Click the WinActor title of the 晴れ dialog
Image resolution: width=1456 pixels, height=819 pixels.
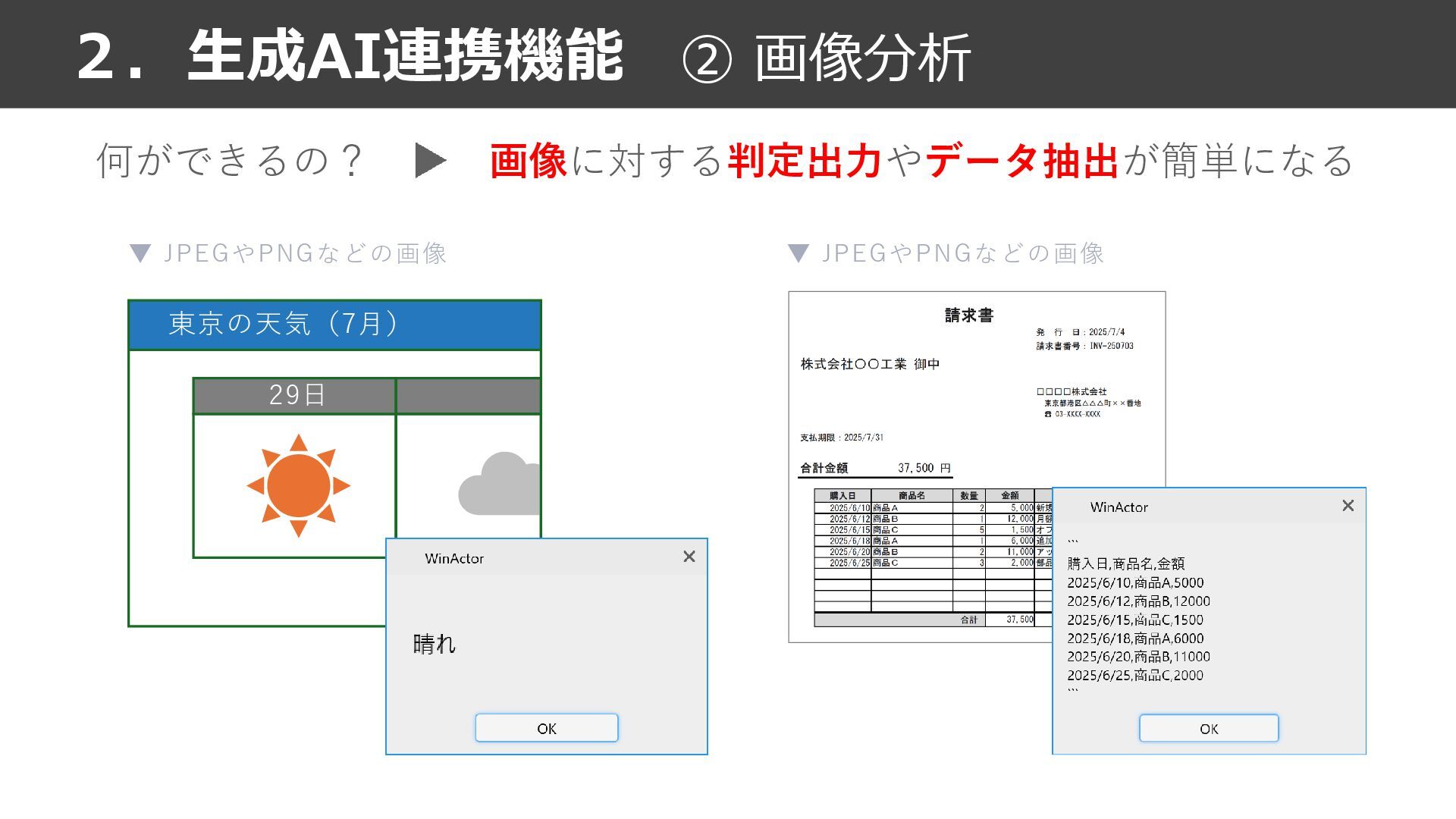point(454,558)
